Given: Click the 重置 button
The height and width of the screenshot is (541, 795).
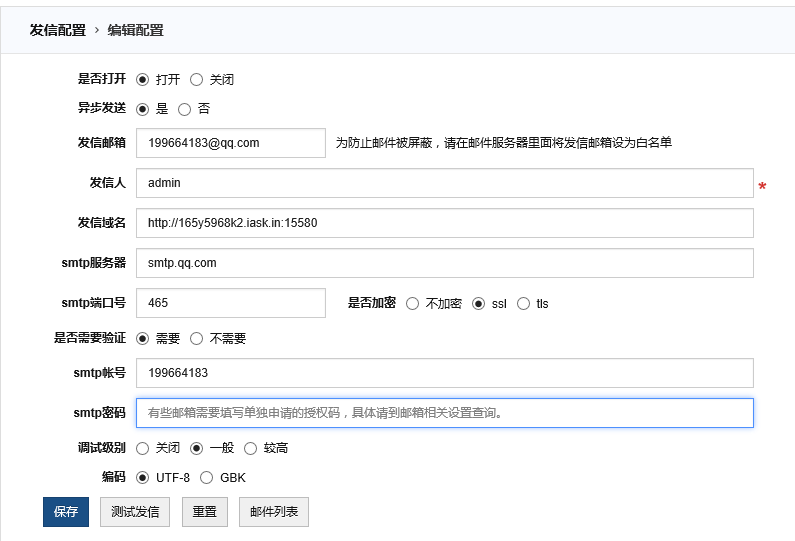Looking at the screenshot, I should click(204, 512).
